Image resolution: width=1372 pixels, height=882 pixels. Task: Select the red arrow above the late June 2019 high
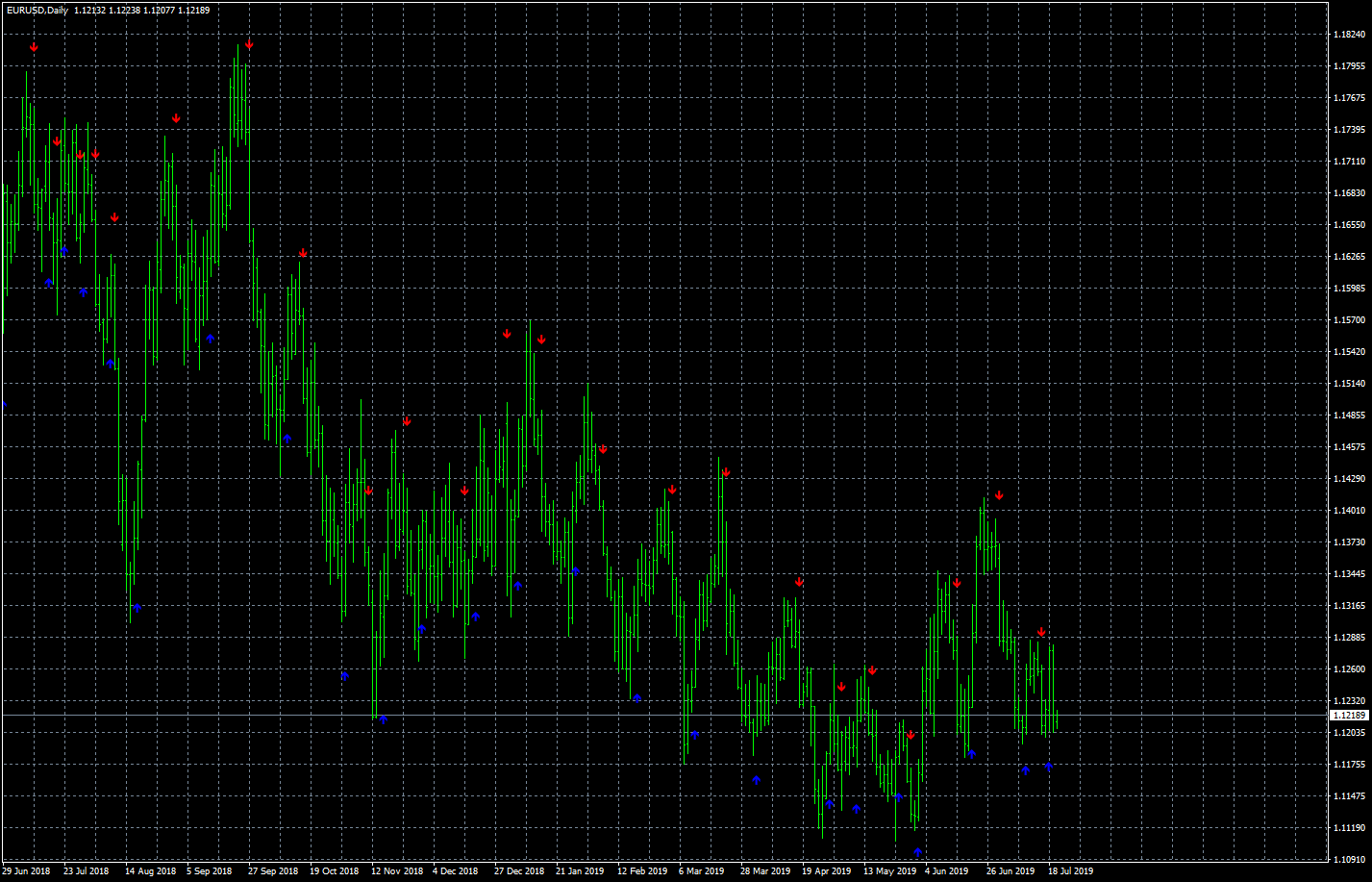999,495
